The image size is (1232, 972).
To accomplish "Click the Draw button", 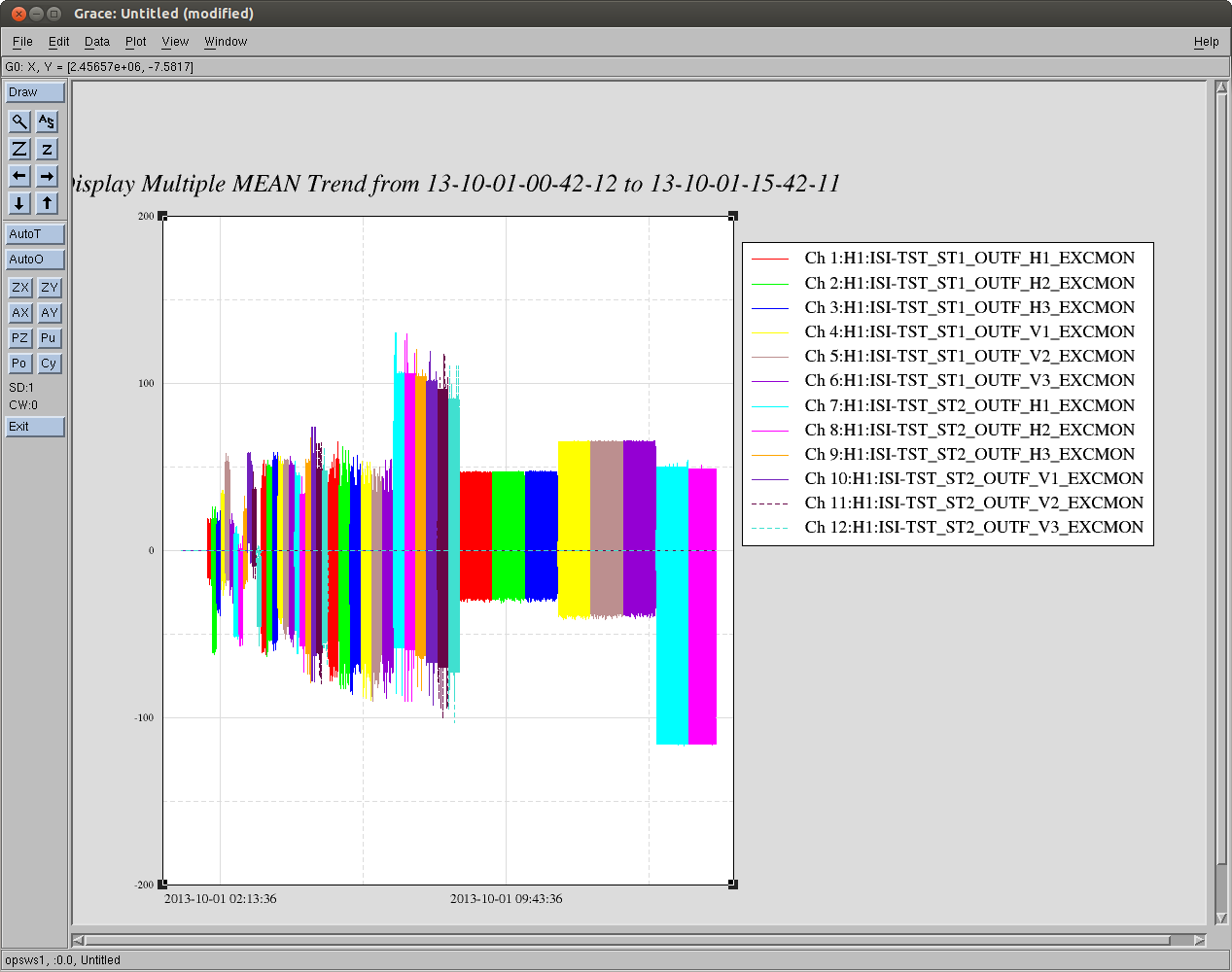I will 35,92.
